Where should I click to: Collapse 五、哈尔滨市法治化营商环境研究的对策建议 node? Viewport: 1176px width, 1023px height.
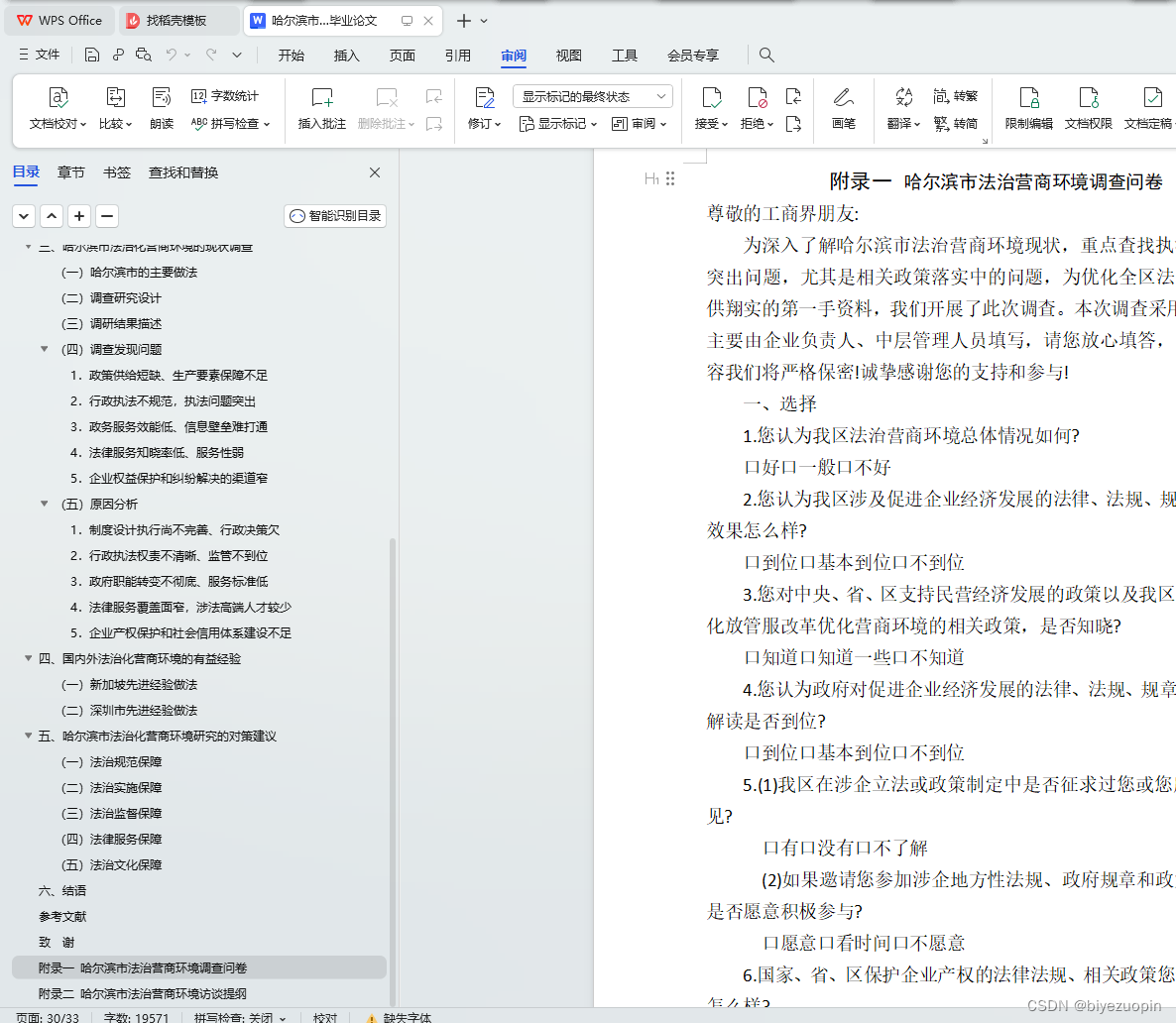(x=28, y=735)
